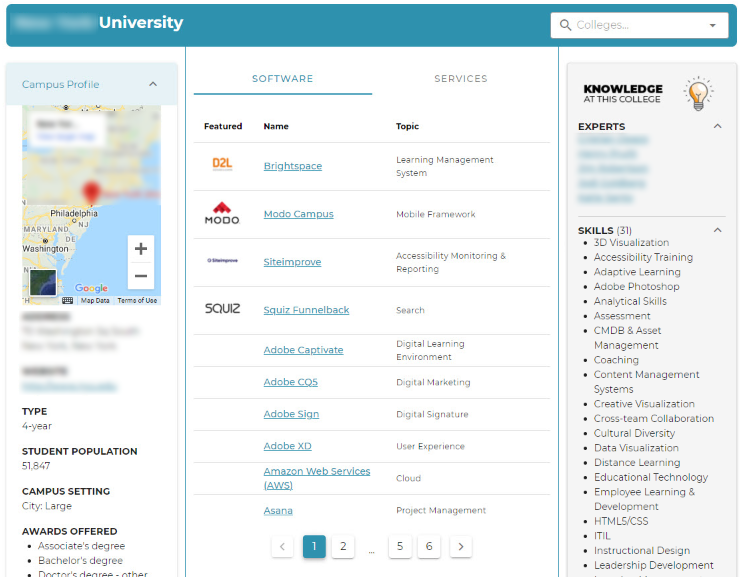This screenshot has width=746, height=577.
Task: Click the Google logo on map
Action: coord(91,288)
